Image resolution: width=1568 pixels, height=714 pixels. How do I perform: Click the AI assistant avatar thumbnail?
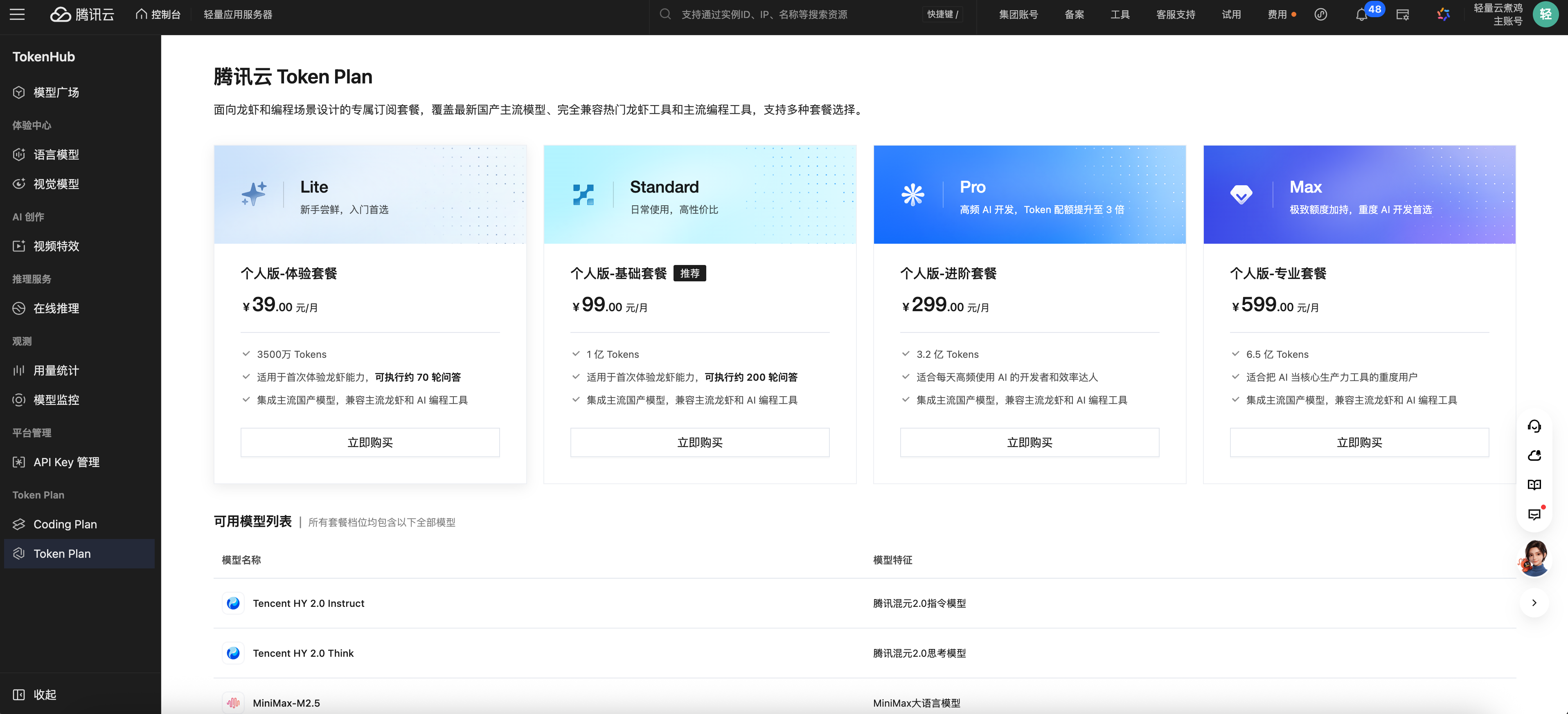(1534, 558)
